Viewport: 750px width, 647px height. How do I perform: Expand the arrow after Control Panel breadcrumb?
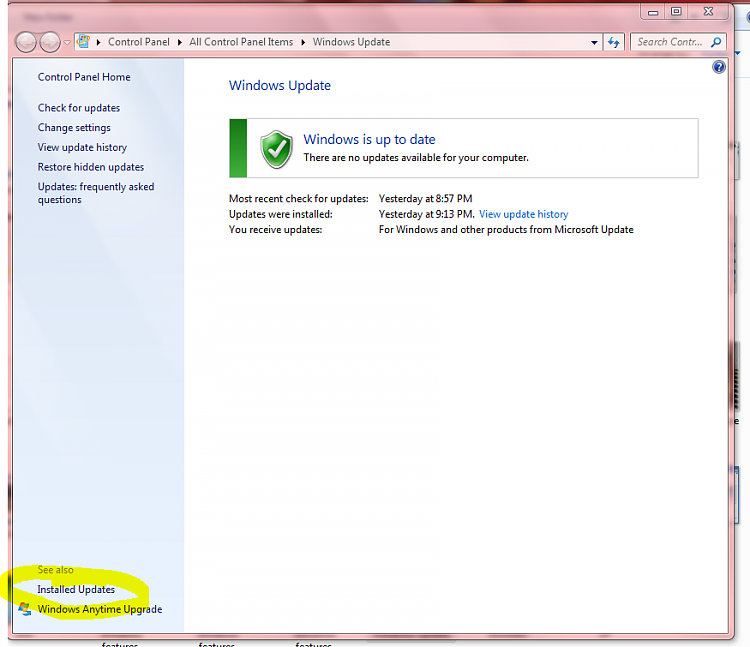point(180,42)
